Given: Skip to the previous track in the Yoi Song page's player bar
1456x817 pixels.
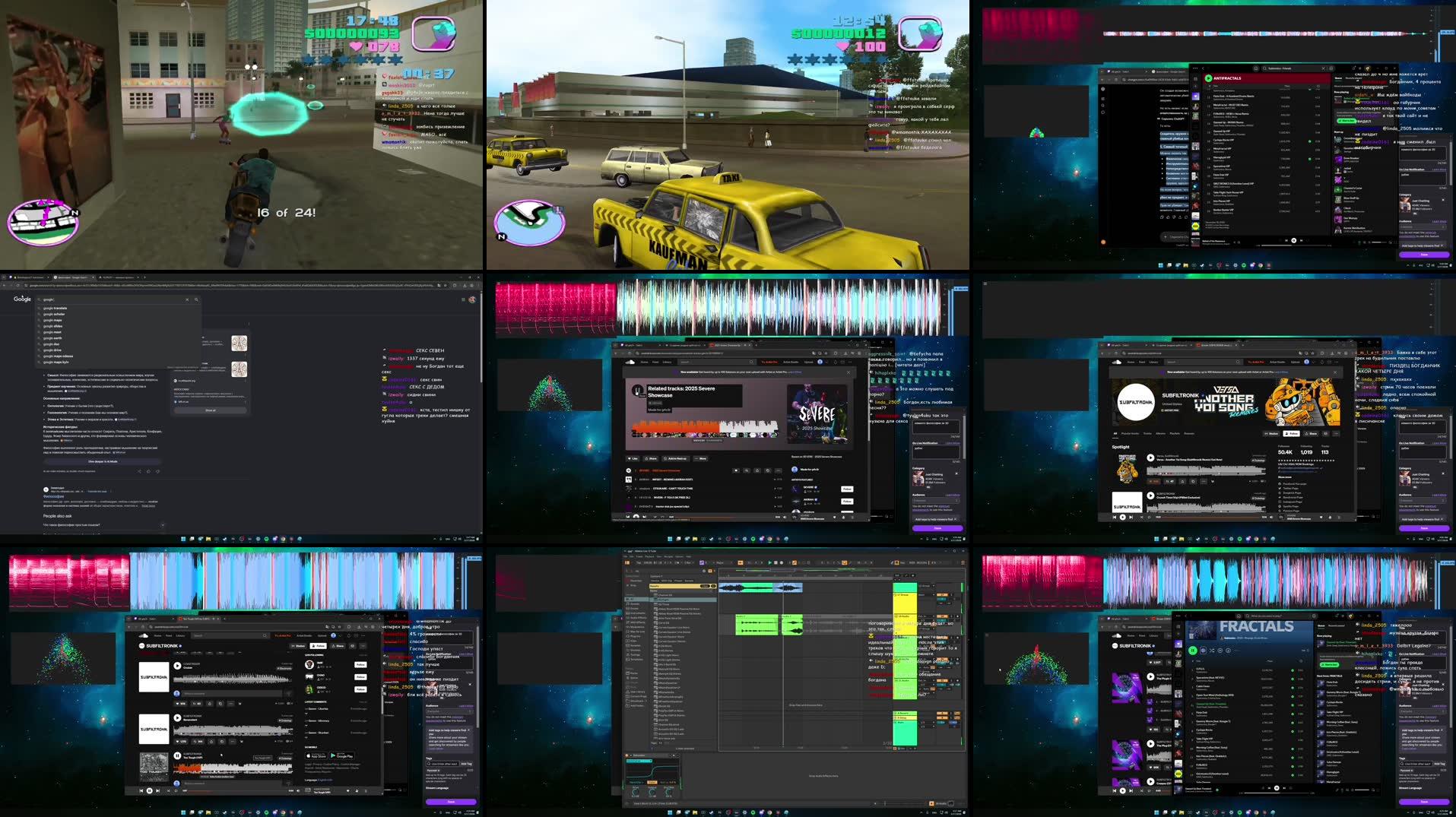Looking at the screenshot, I should click(1115, 517).
